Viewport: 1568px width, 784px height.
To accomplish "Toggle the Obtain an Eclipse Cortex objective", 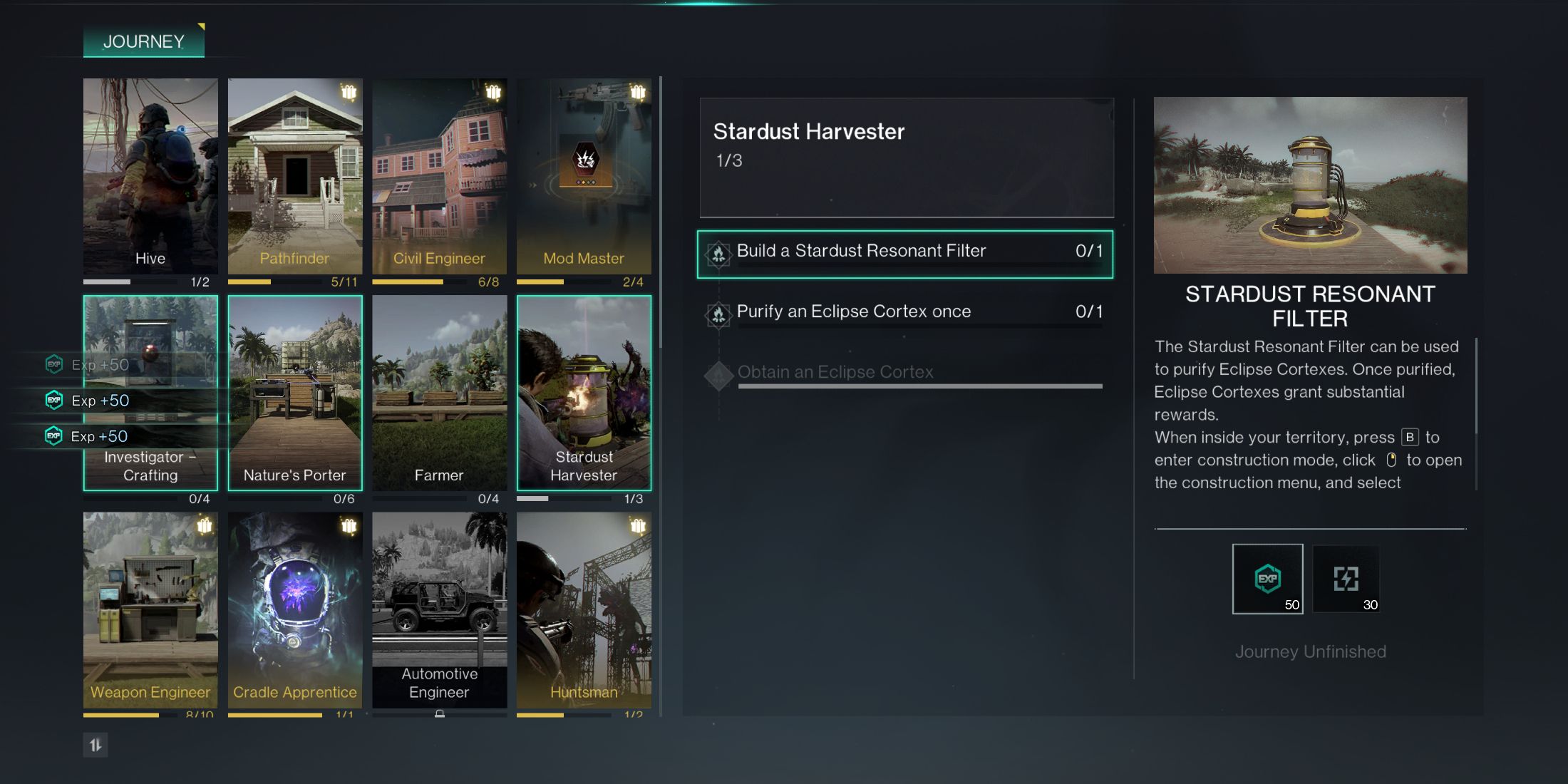I will (834, 371).
